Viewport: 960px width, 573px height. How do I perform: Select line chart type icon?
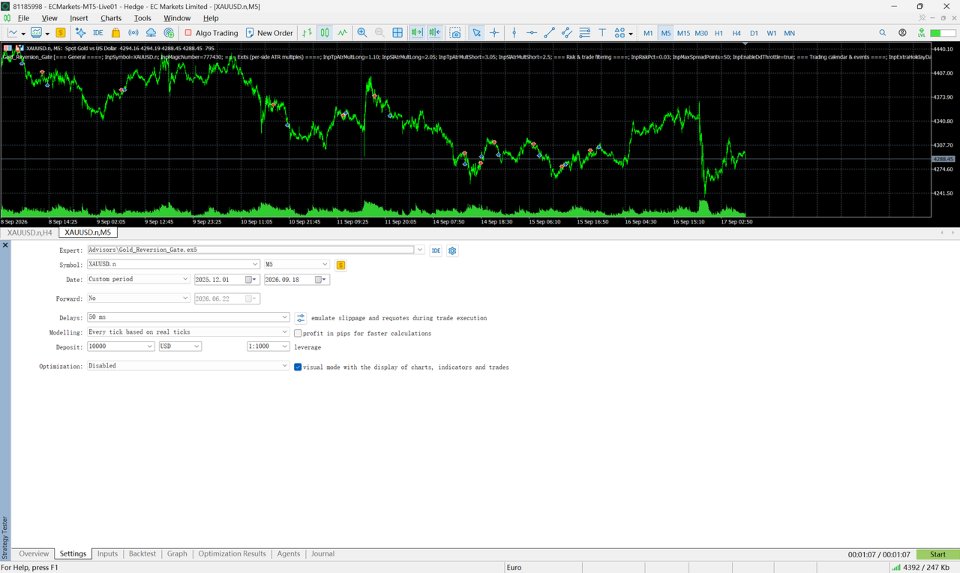343,33
